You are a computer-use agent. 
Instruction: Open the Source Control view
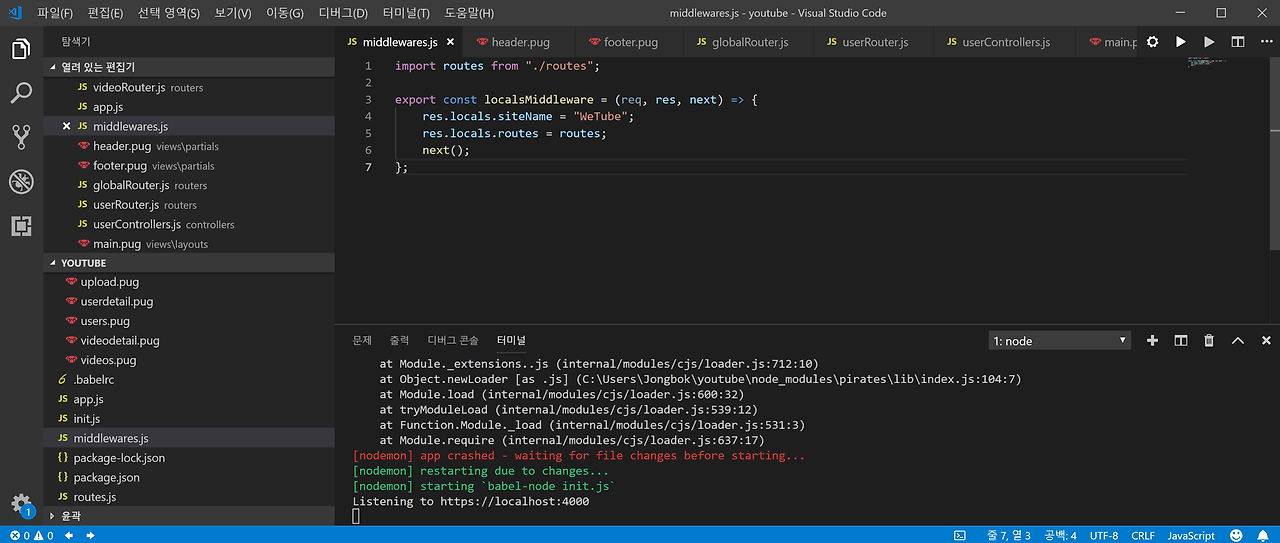(x=21, y=137)
